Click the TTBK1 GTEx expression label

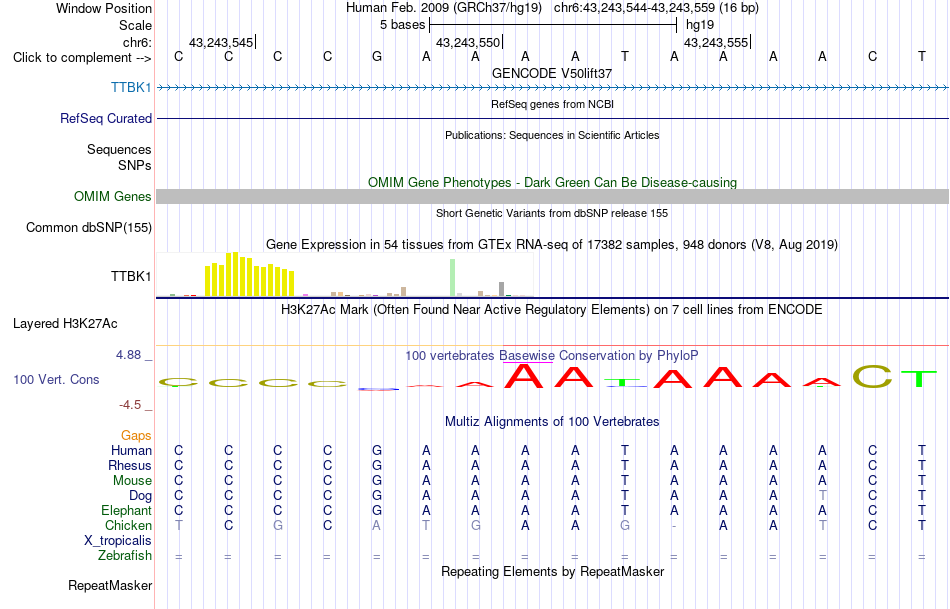[x=131, y=276]
